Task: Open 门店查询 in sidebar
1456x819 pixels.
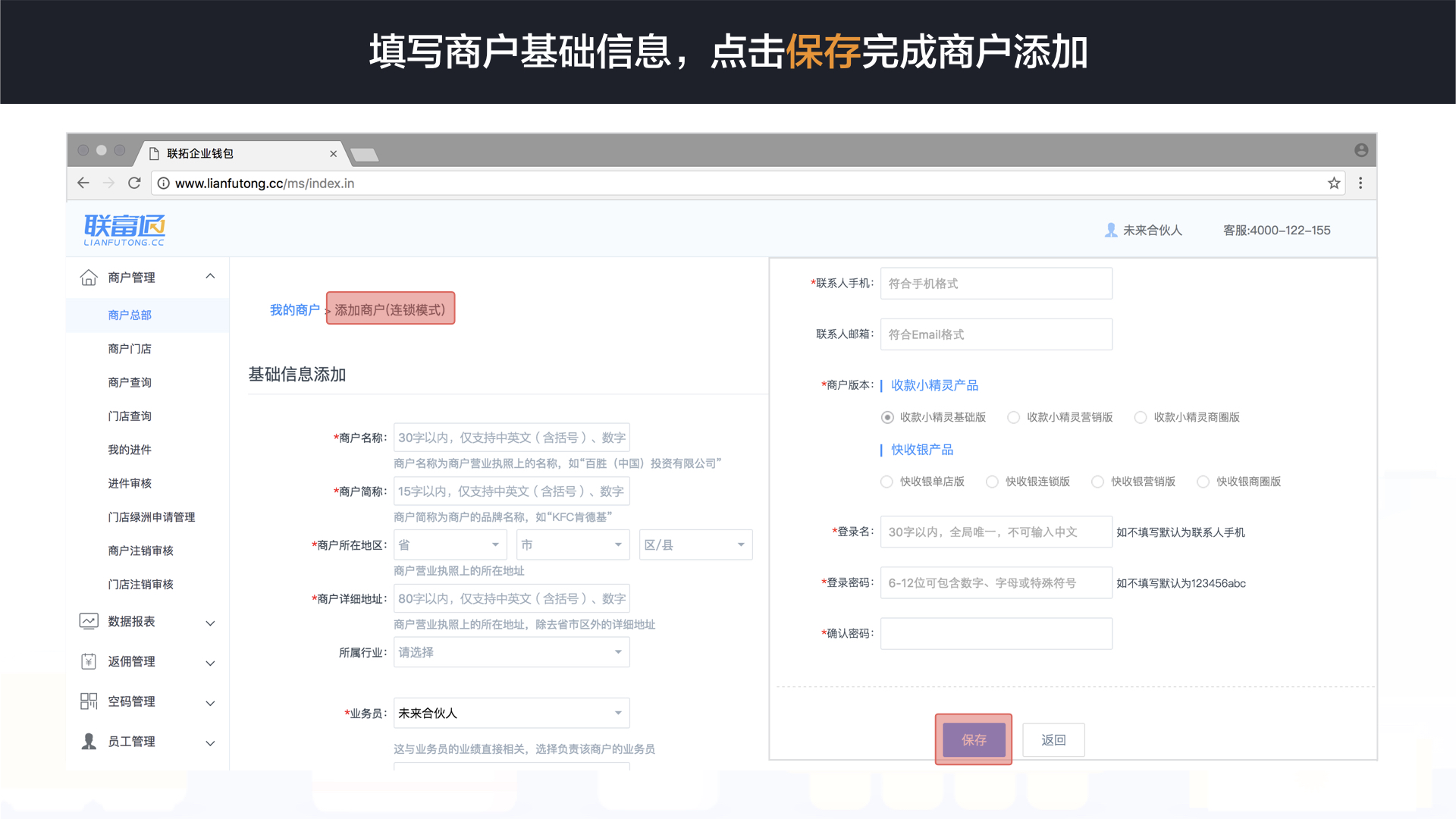Action: click(130, 416)
